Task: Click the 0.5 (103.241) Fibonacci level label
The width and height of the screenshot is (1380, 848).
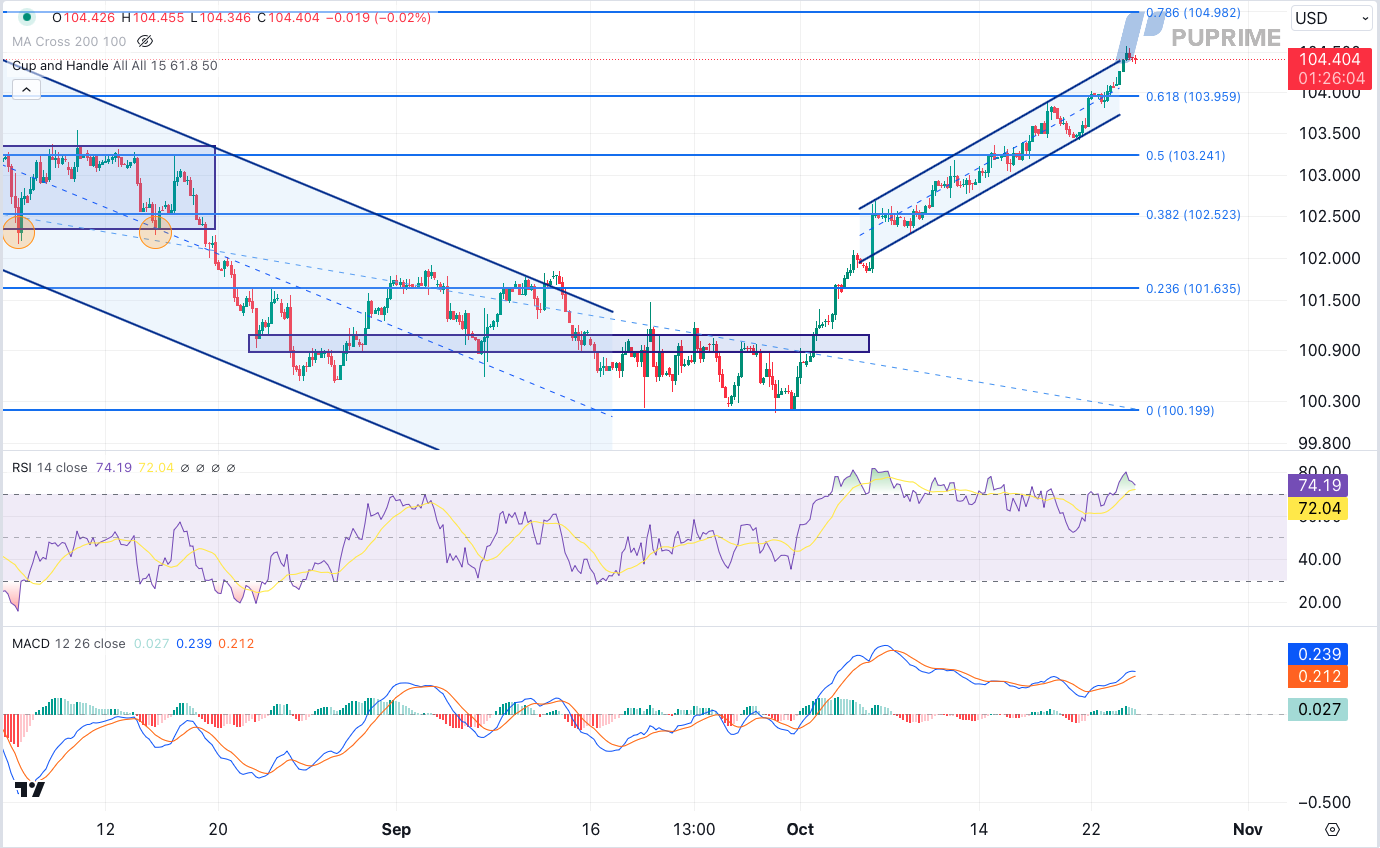Action: pyautogui.click(x=1185, y=155)
